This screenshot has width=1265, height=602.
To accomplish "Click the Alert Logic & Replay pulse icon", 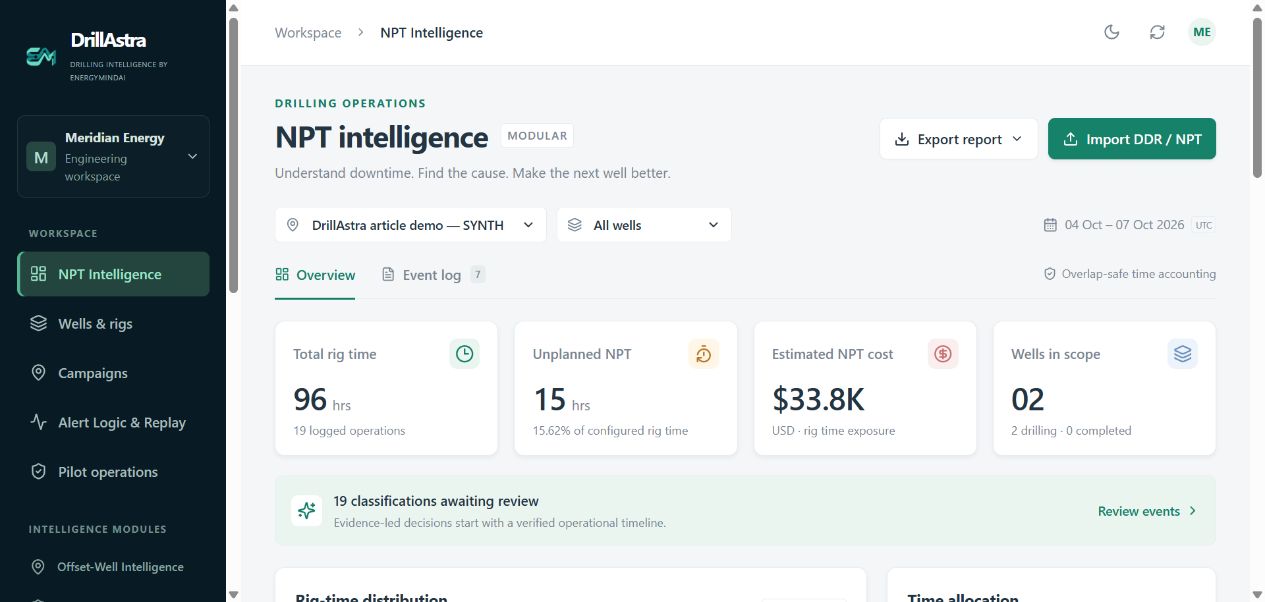I will (x=39, y=422).
